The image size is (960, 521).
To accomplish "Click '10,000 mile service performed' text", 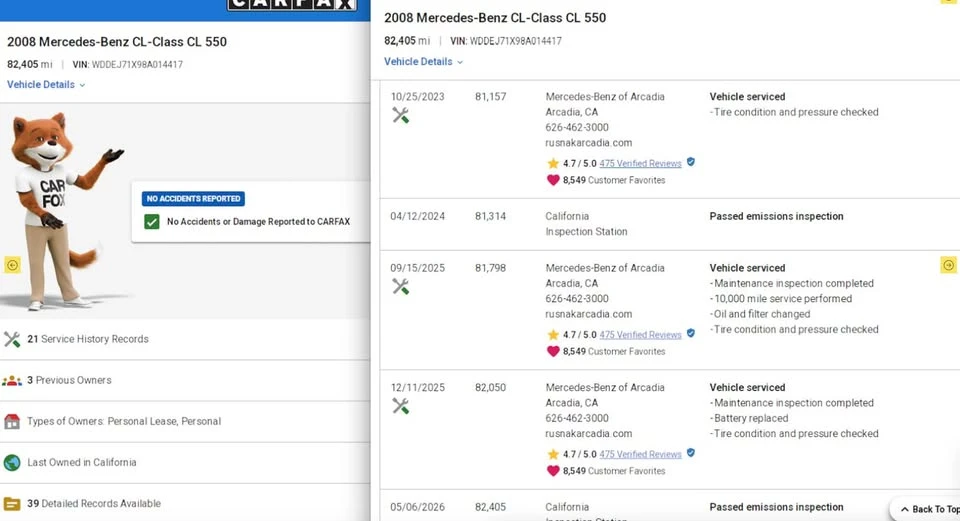I will coord(783,299).
